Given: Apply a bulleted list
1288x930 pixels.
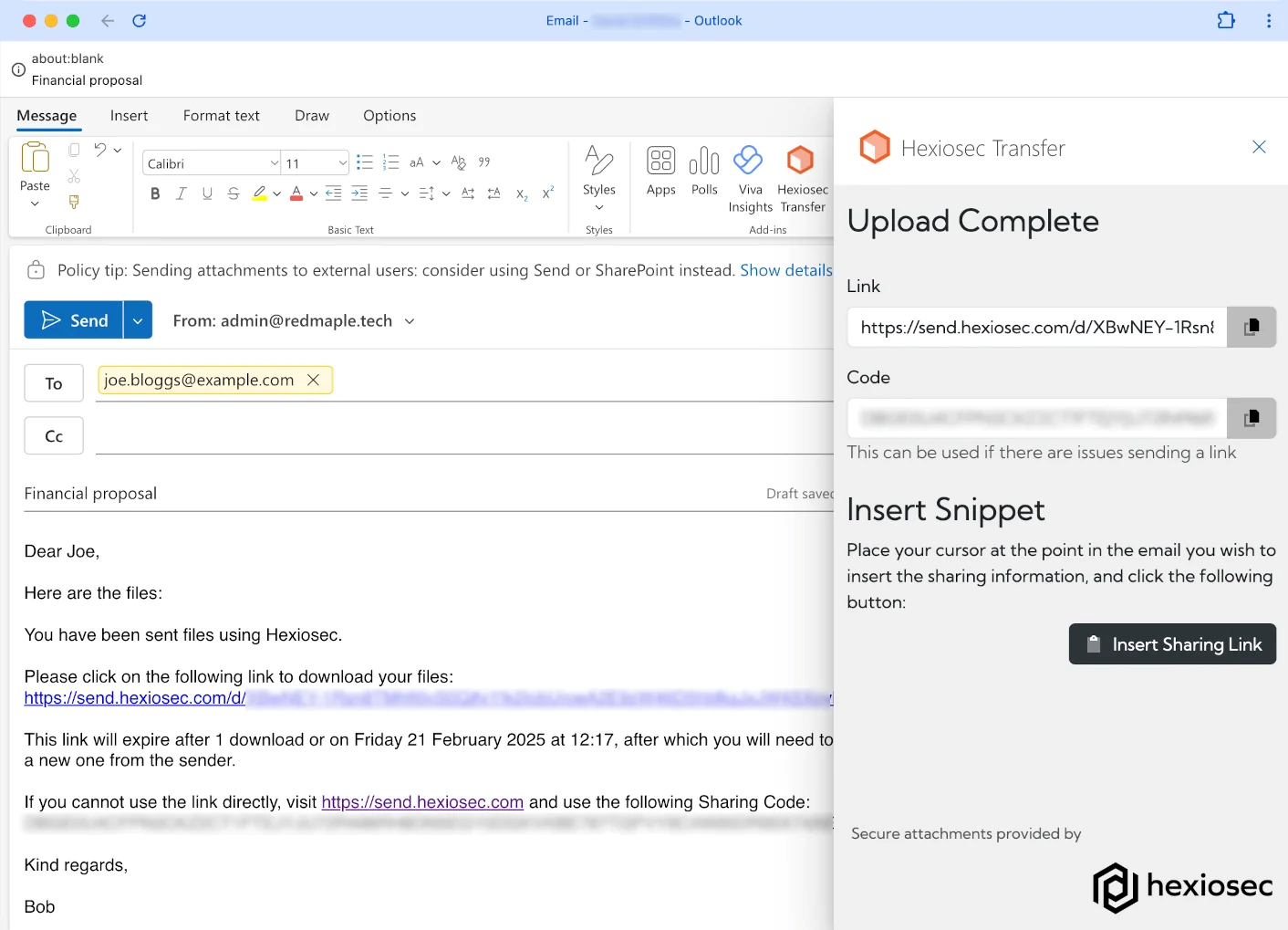Looking at the screenshot, I should [x=365, y=162].
